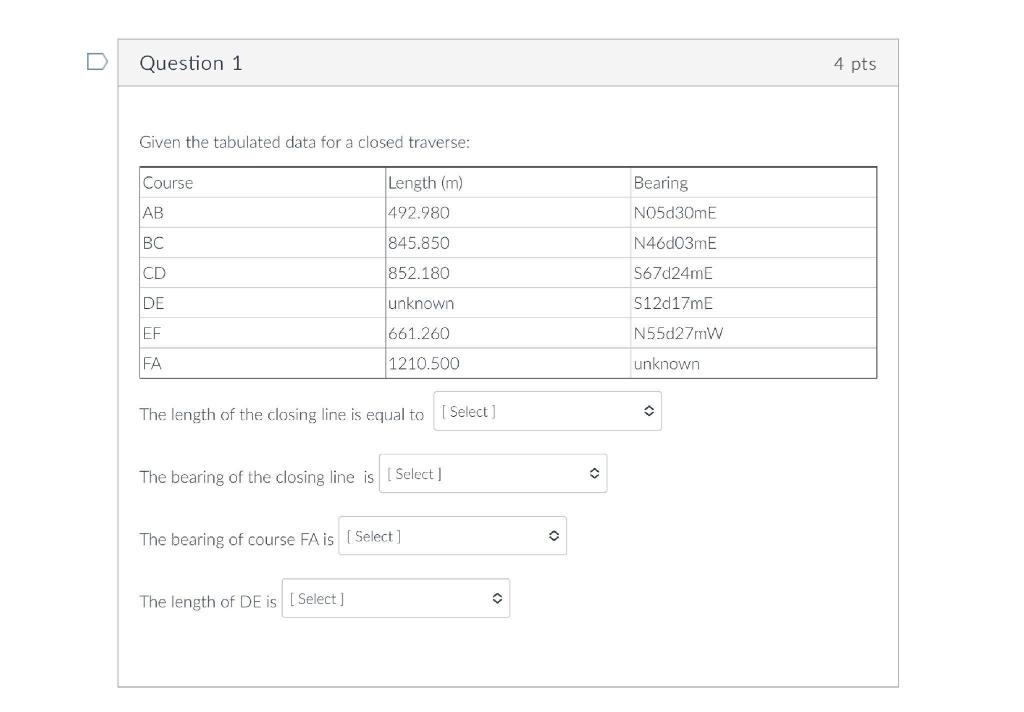Open the closing line bearing Select dropdown
Viewport: 1024px width, 712px height.
click(x=492, y=473)
